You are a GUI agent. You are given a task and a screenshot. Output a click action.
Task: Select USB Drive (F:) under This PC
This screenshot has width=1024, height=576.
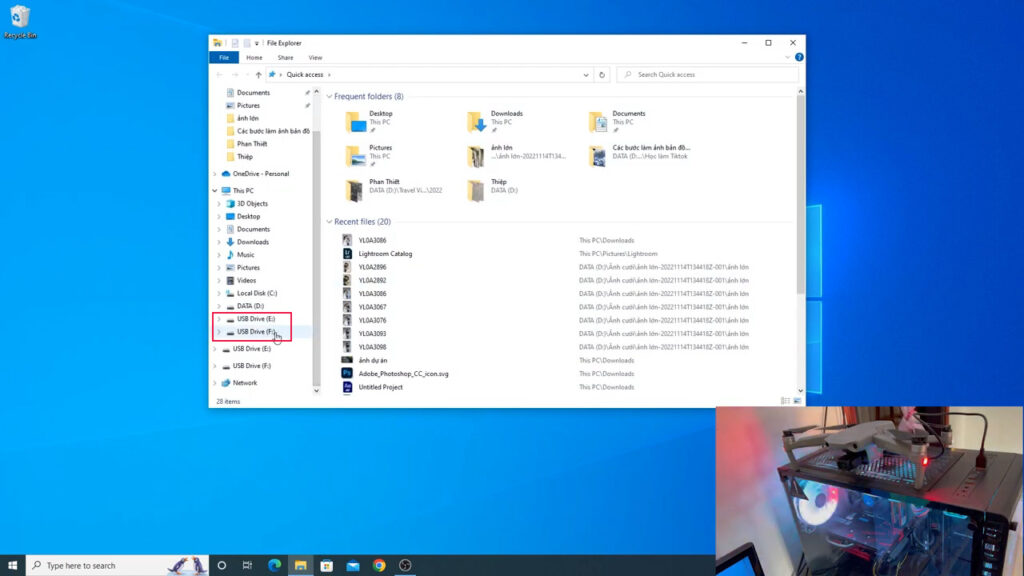(255, 332)
